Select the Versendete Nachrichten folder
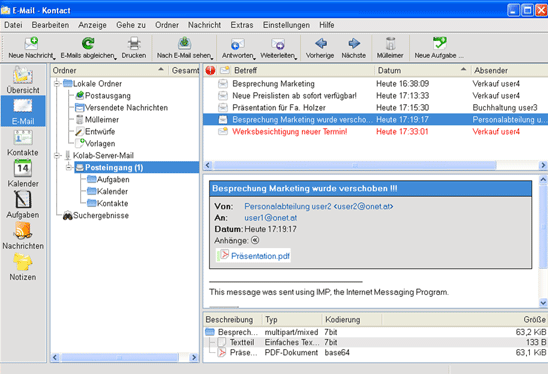 click(121, 107)
